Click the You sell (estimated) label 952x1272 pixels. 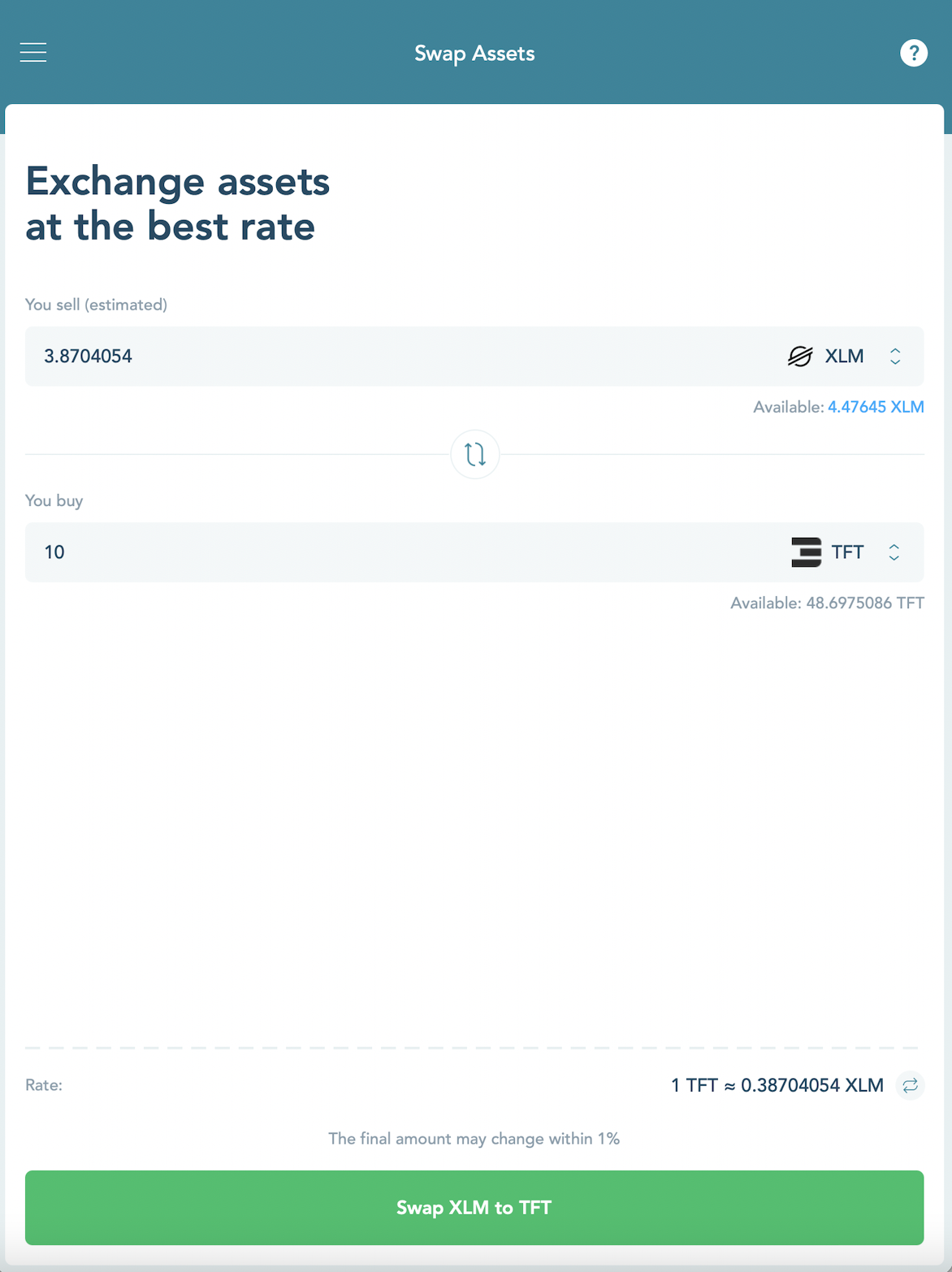[x=96, y=305]
